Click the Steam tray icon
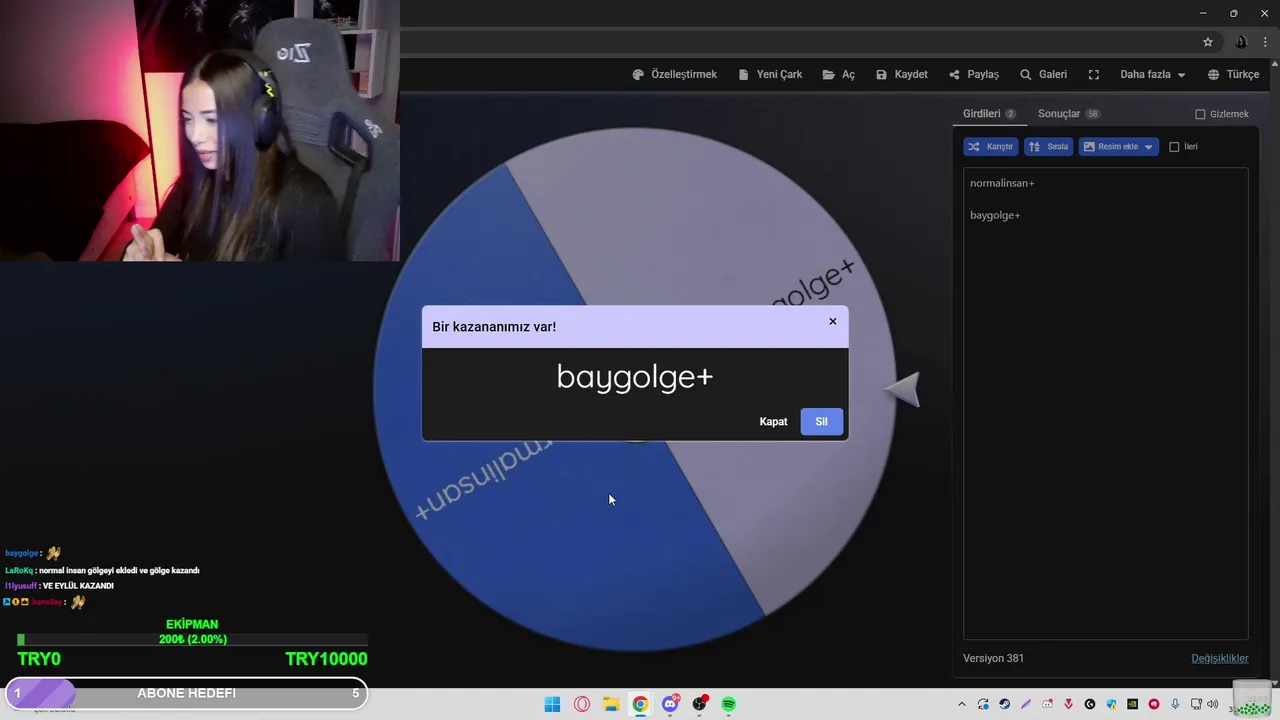 pos(1005,704)
